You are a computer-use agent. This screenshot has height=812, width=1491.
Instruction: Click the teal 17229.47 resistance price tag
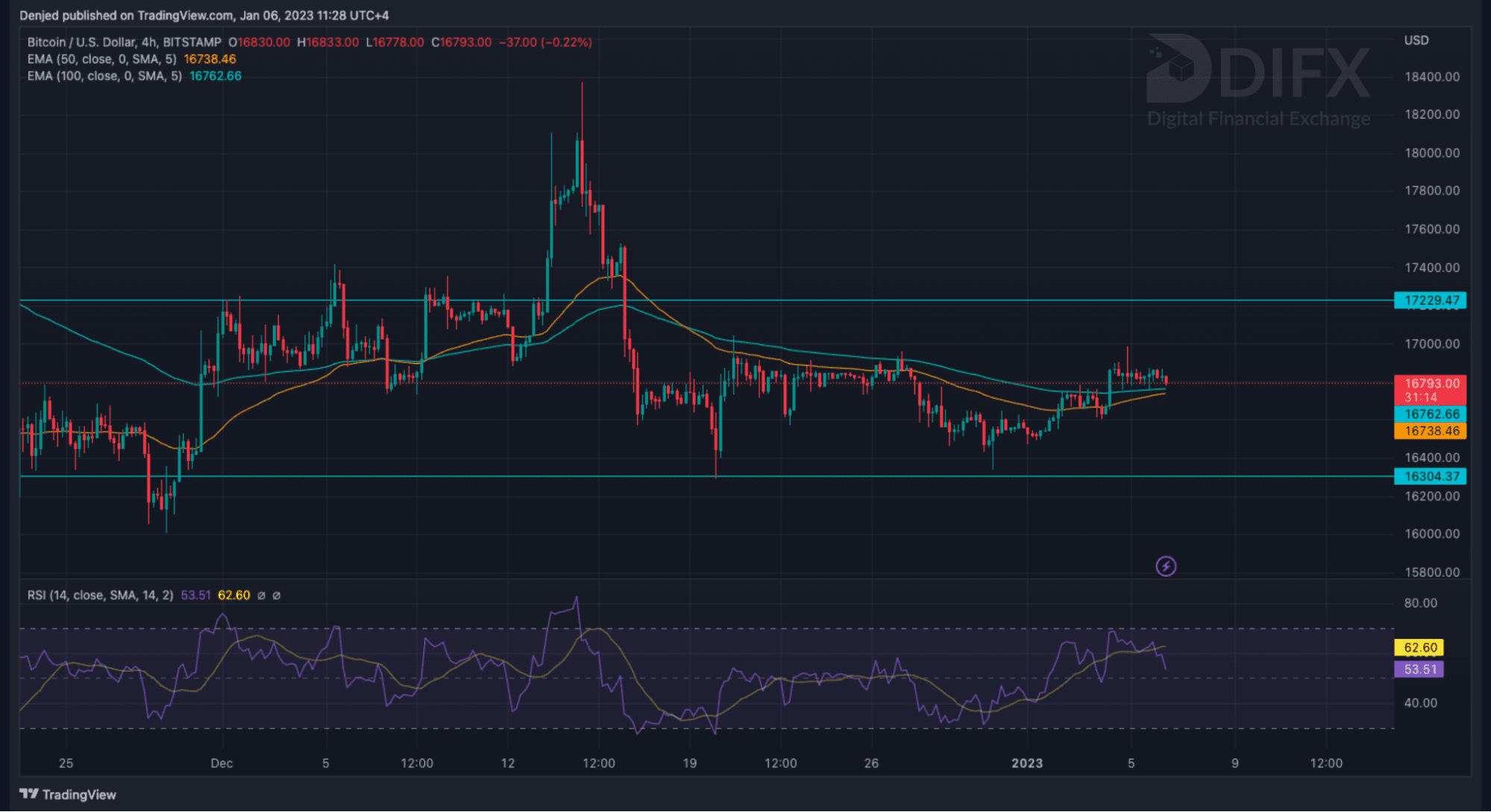(1430, 300)
